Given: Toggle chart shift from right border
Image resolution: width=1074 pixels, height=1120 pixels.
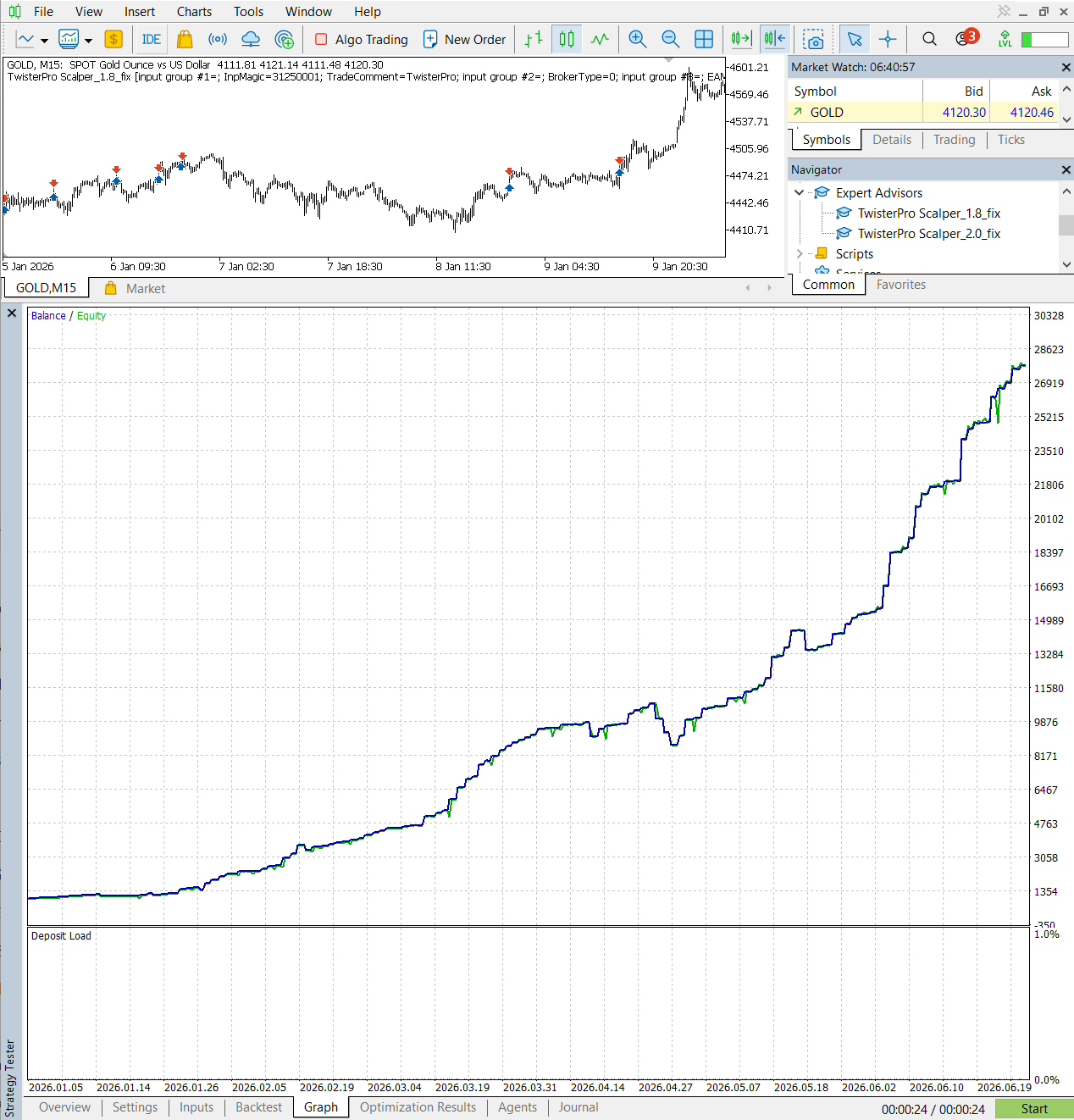Looking at the screenshot, I should (x=774, y=39).
